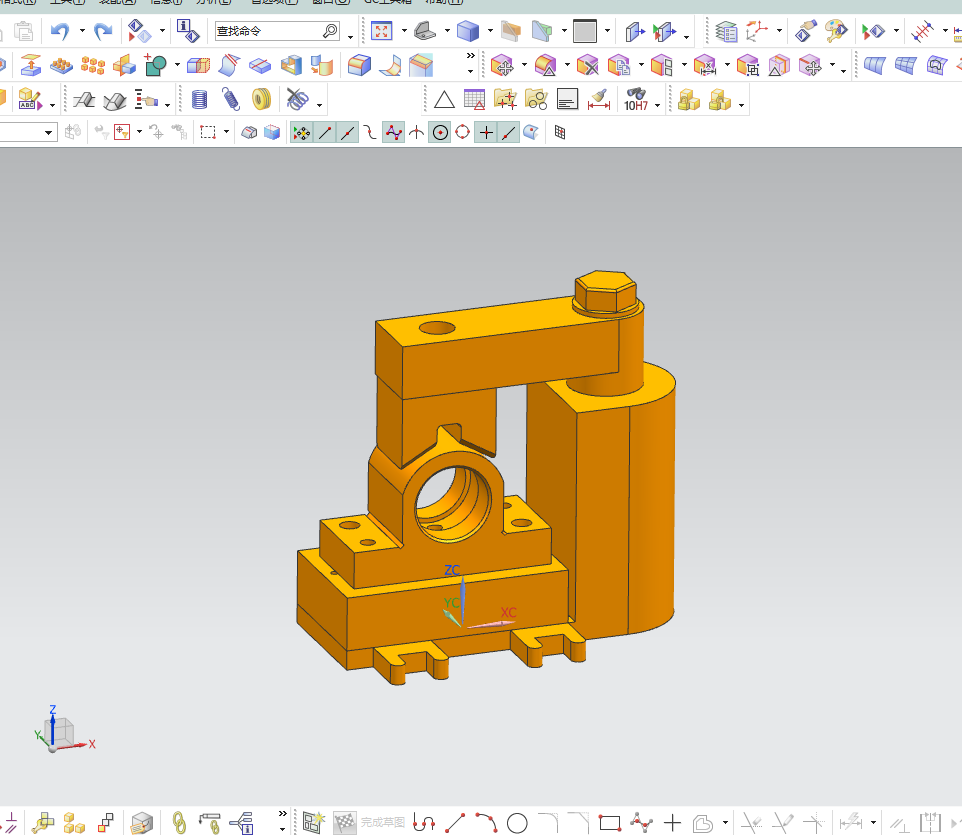Toggle the Enable Snap Point option
The image size is (962, 835).
301,133
